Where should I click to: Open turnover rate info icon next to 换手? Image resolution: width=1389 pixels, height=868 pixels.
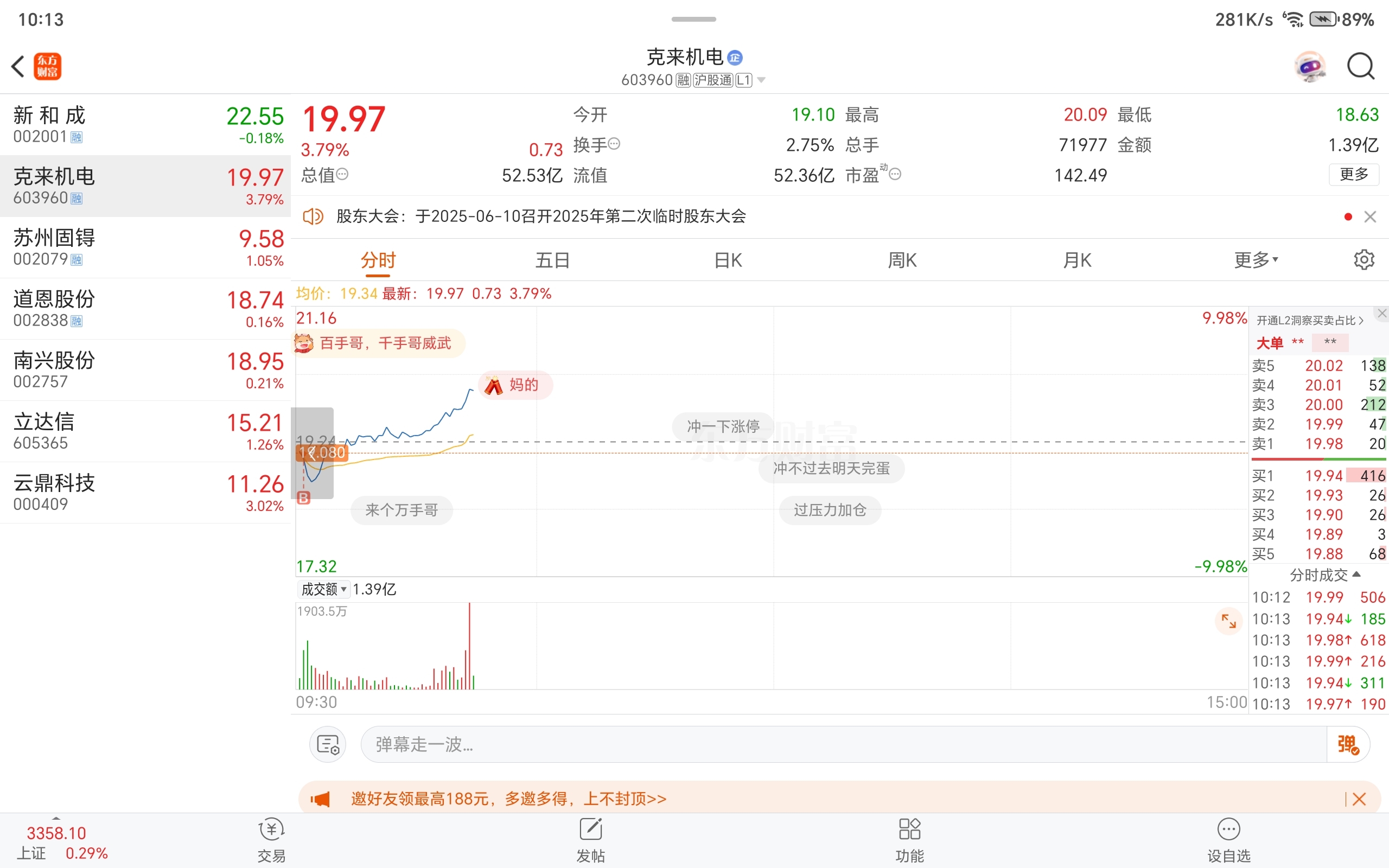click(x=614, y=144)
